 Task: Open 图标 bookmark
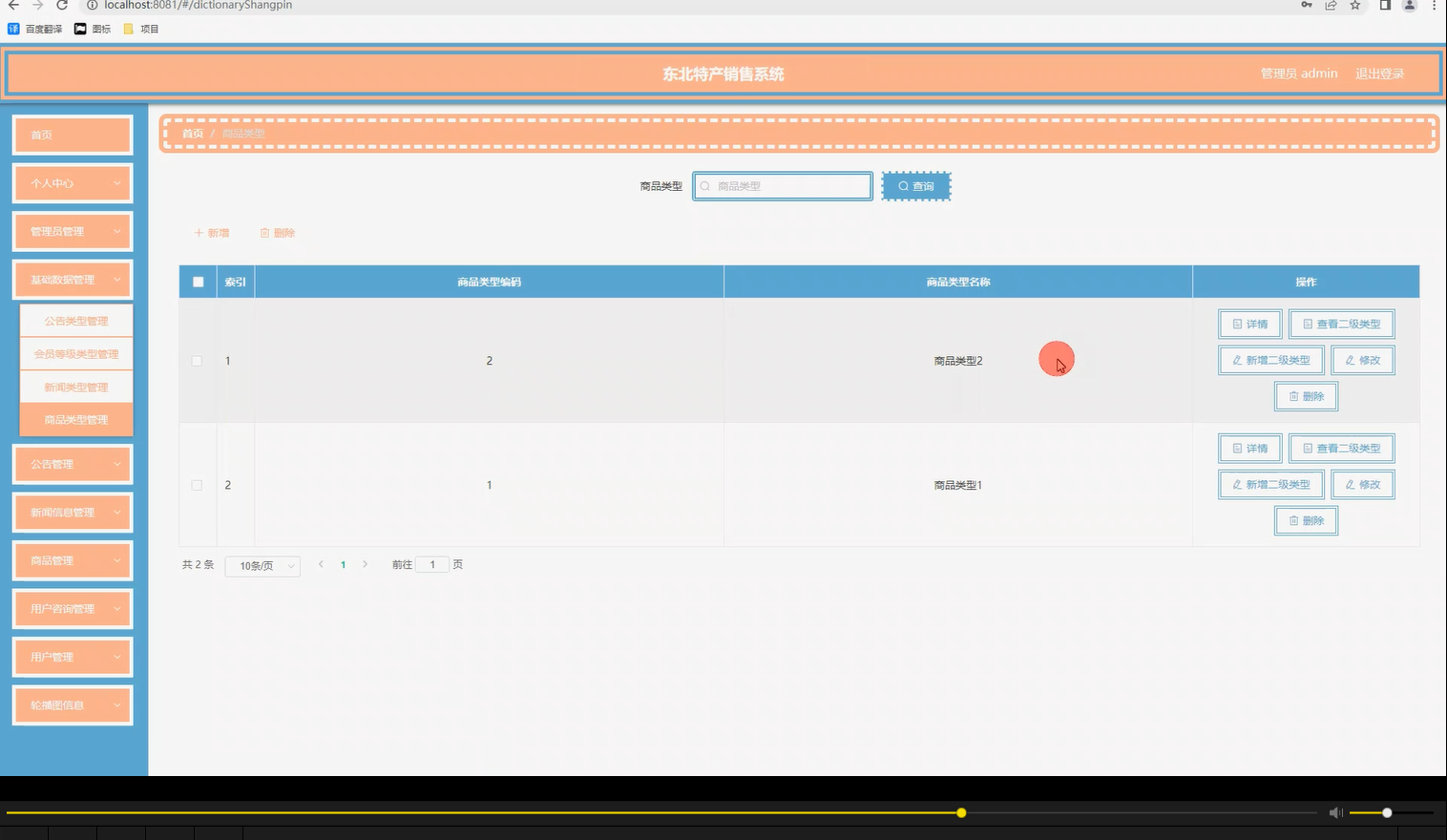click(x=93, y=29)
